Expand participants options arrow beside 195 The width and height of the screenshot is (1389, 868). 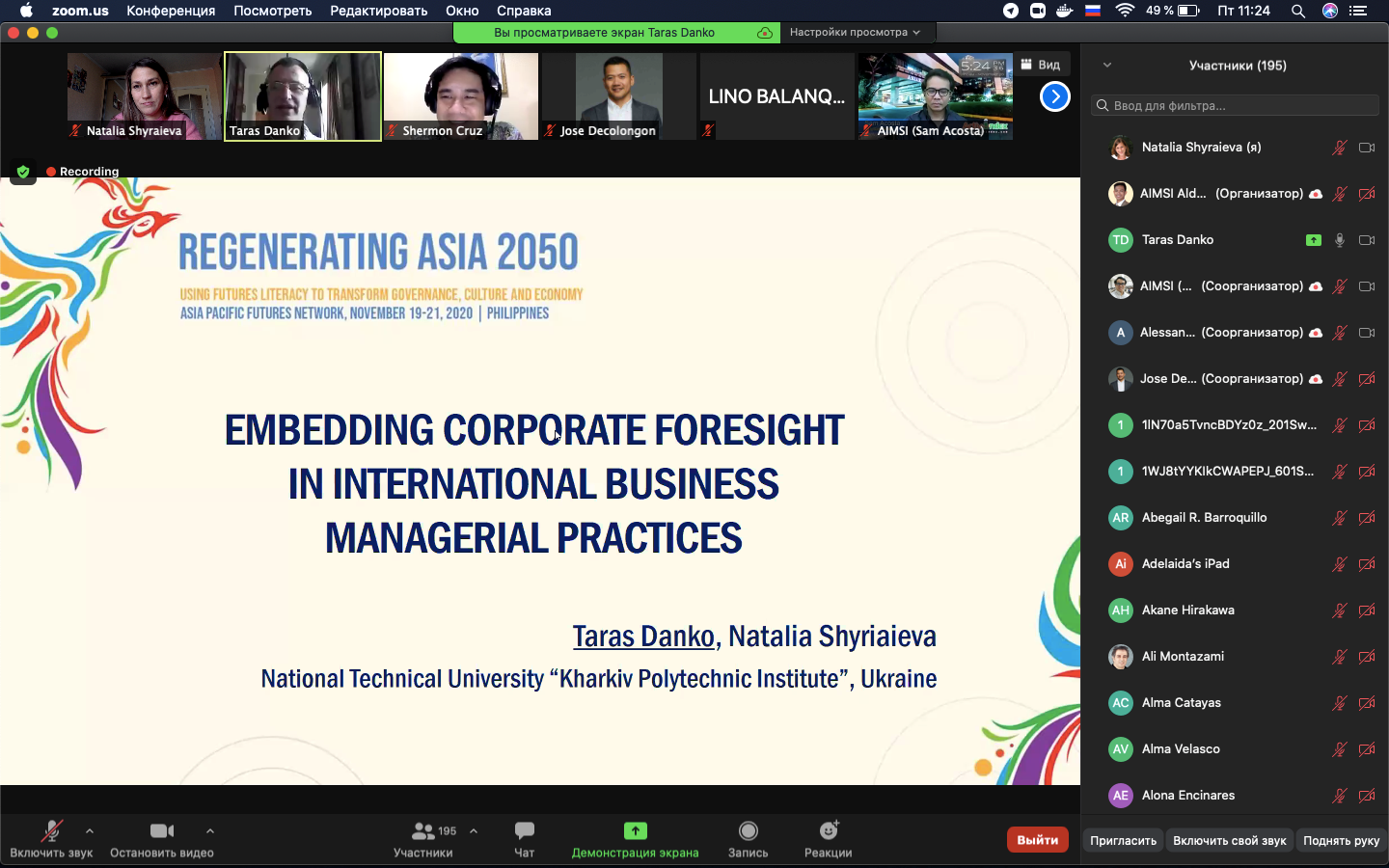pos(474,830)
